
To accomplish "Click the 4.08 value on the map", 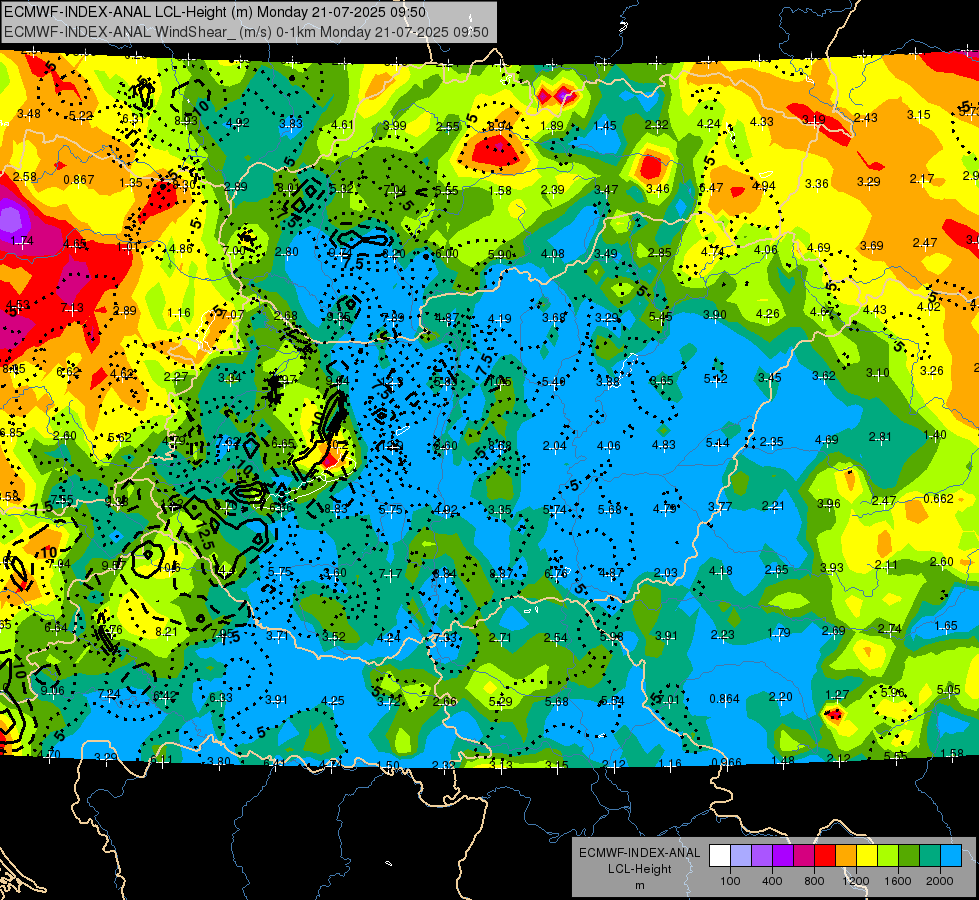I will (553, 254).
